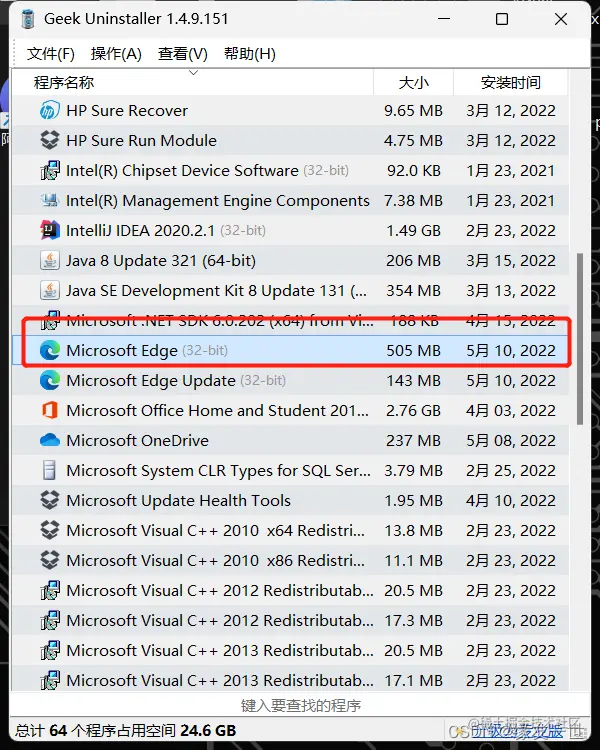Open the 帮助(H) menu
Screen dimensions: 600x750
250,54
